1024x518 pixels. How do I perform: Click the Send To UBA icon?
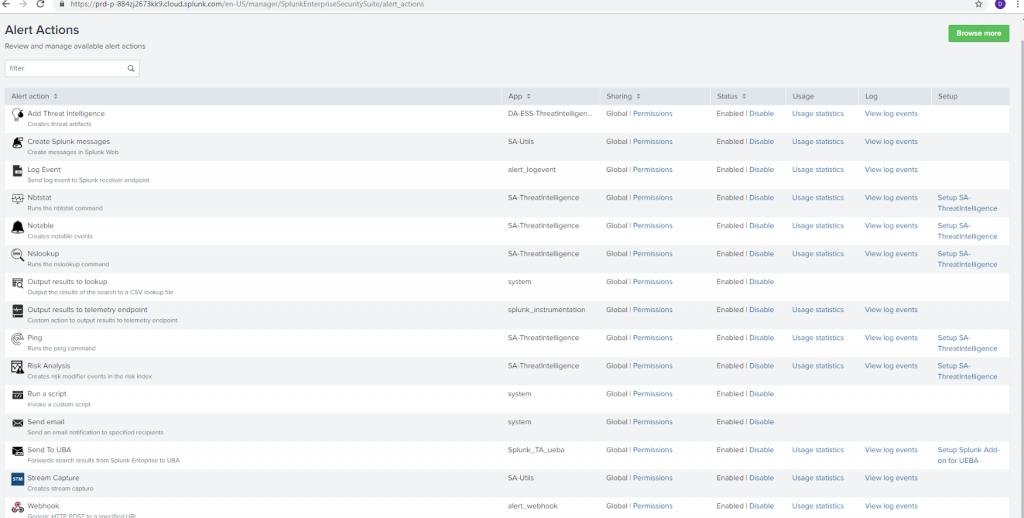click(18, 451)
